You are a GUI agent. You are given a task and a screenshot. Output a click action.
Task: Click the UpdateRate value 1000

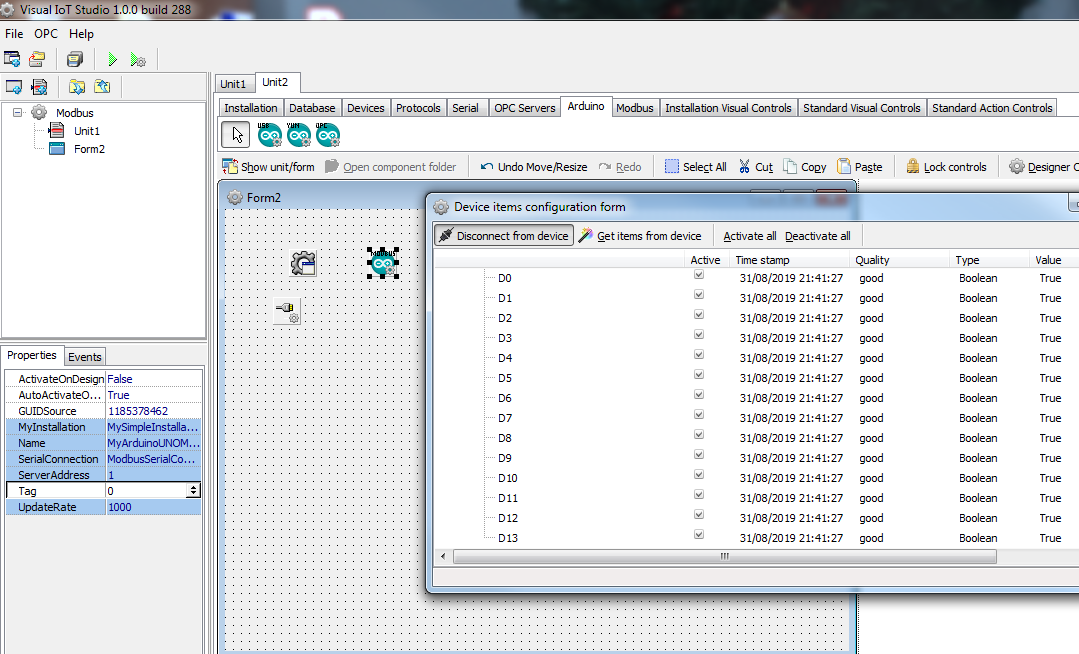153,507
